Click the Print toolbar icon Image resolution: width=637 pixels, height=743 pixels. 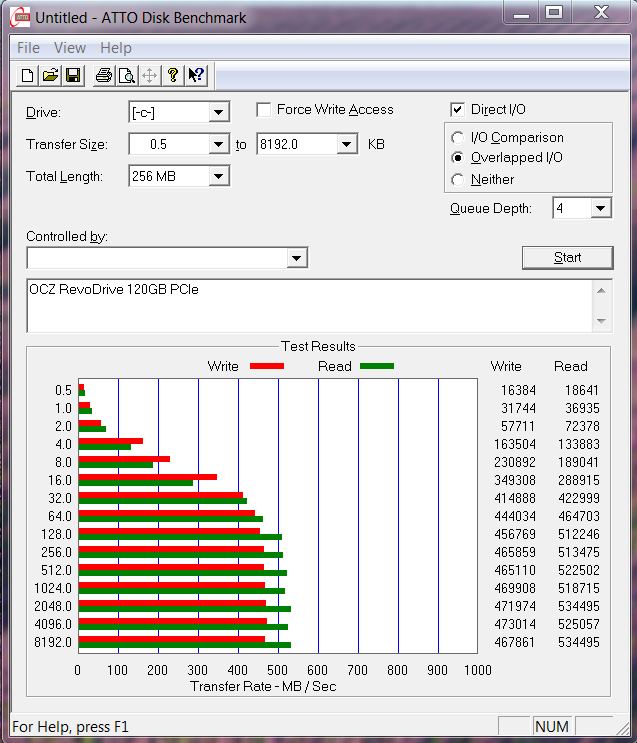[x=103, y=75]
